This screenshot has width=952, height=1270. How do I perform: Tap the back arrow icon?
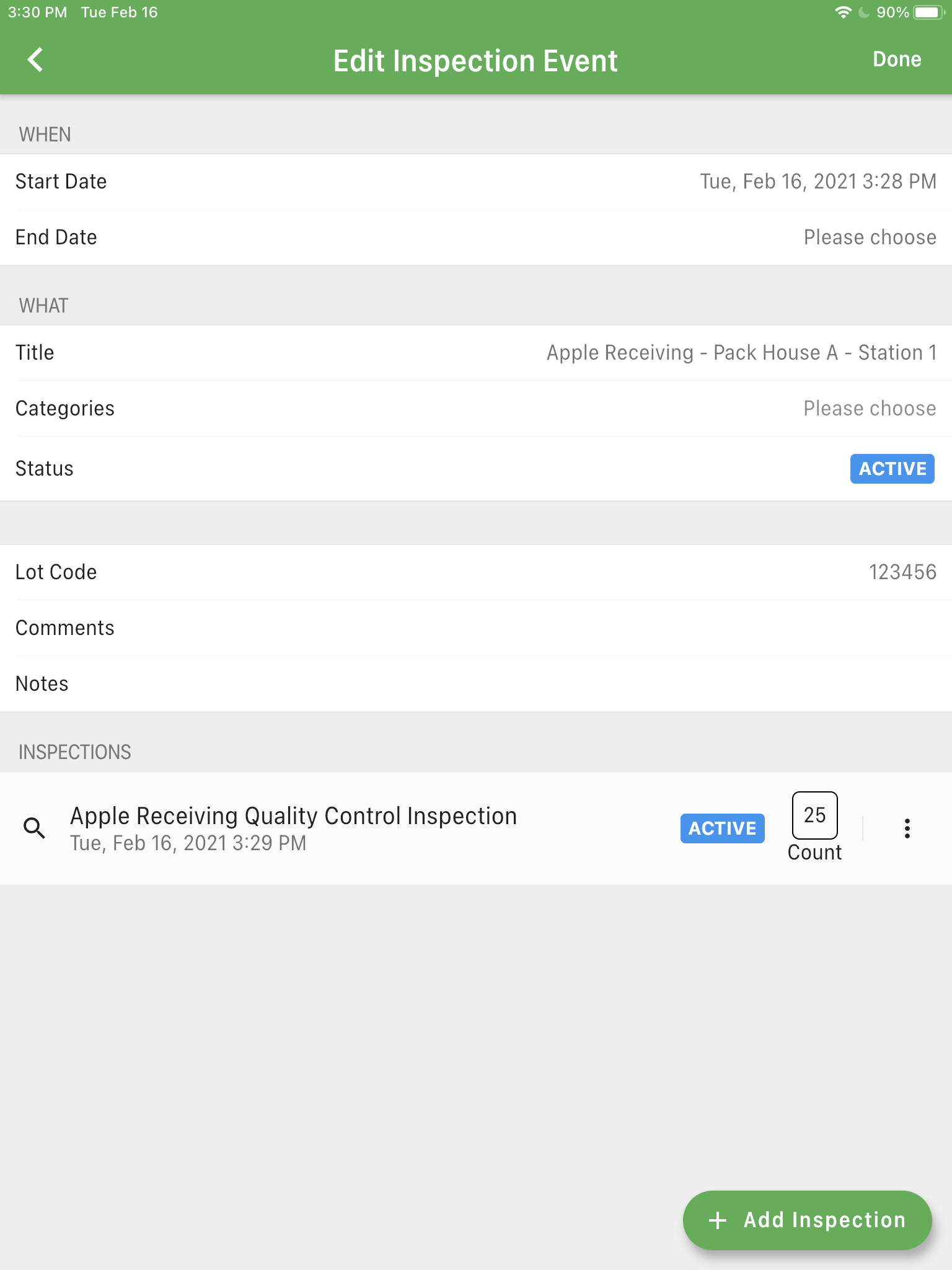coord(35,60)
